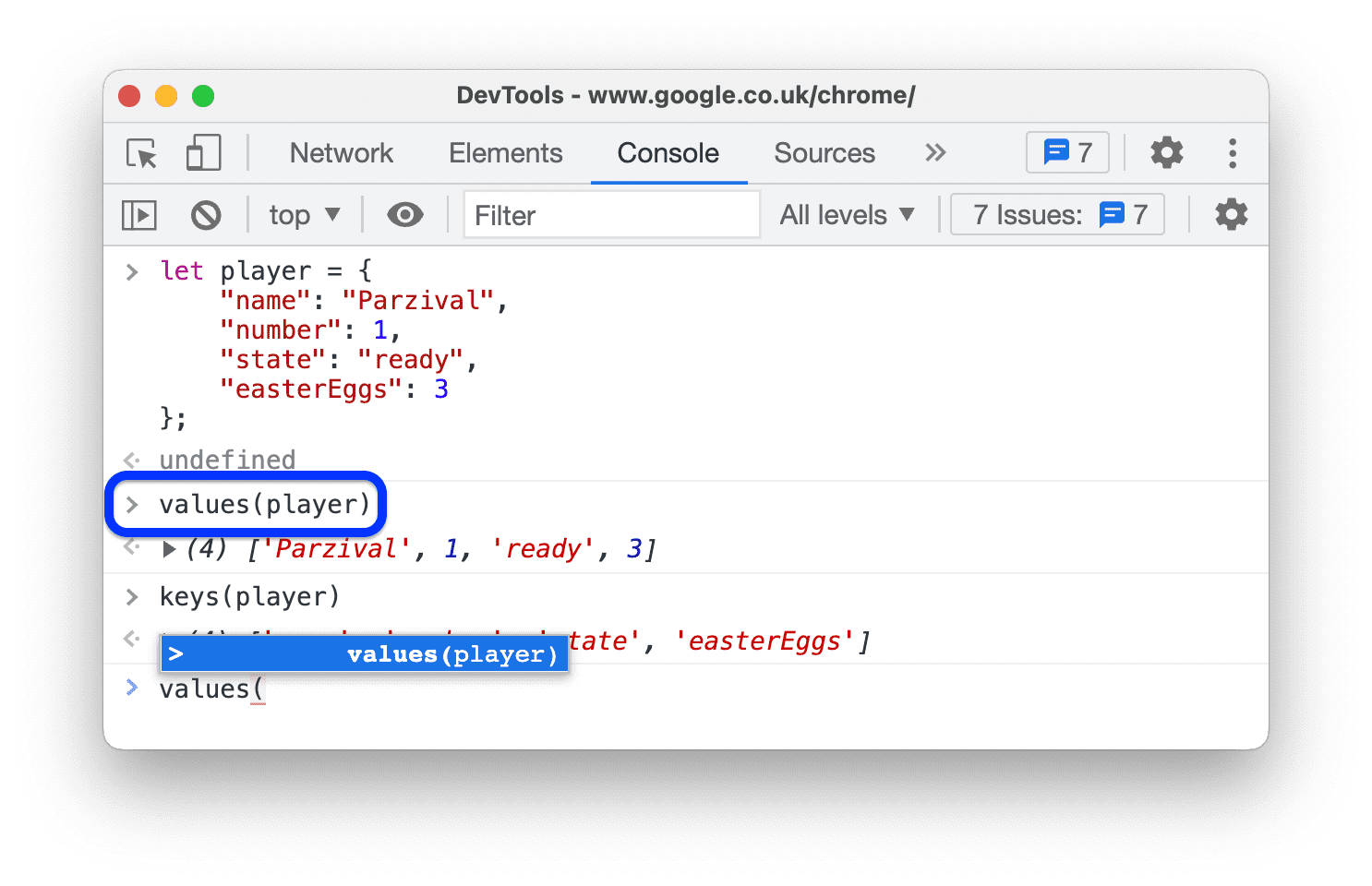This screenshot has width=1372, height=886.
Task: Reveal more panels with the chevron button
Action: click(934, 152)
